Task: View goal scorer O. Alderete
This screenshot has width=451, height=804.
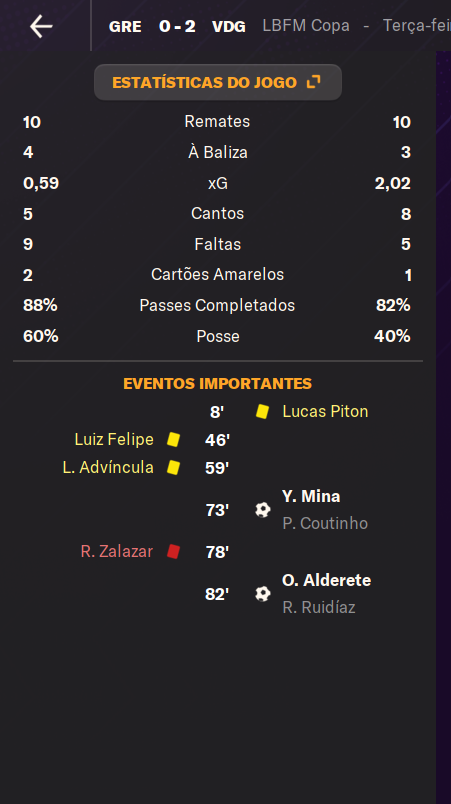Action: 326,580
